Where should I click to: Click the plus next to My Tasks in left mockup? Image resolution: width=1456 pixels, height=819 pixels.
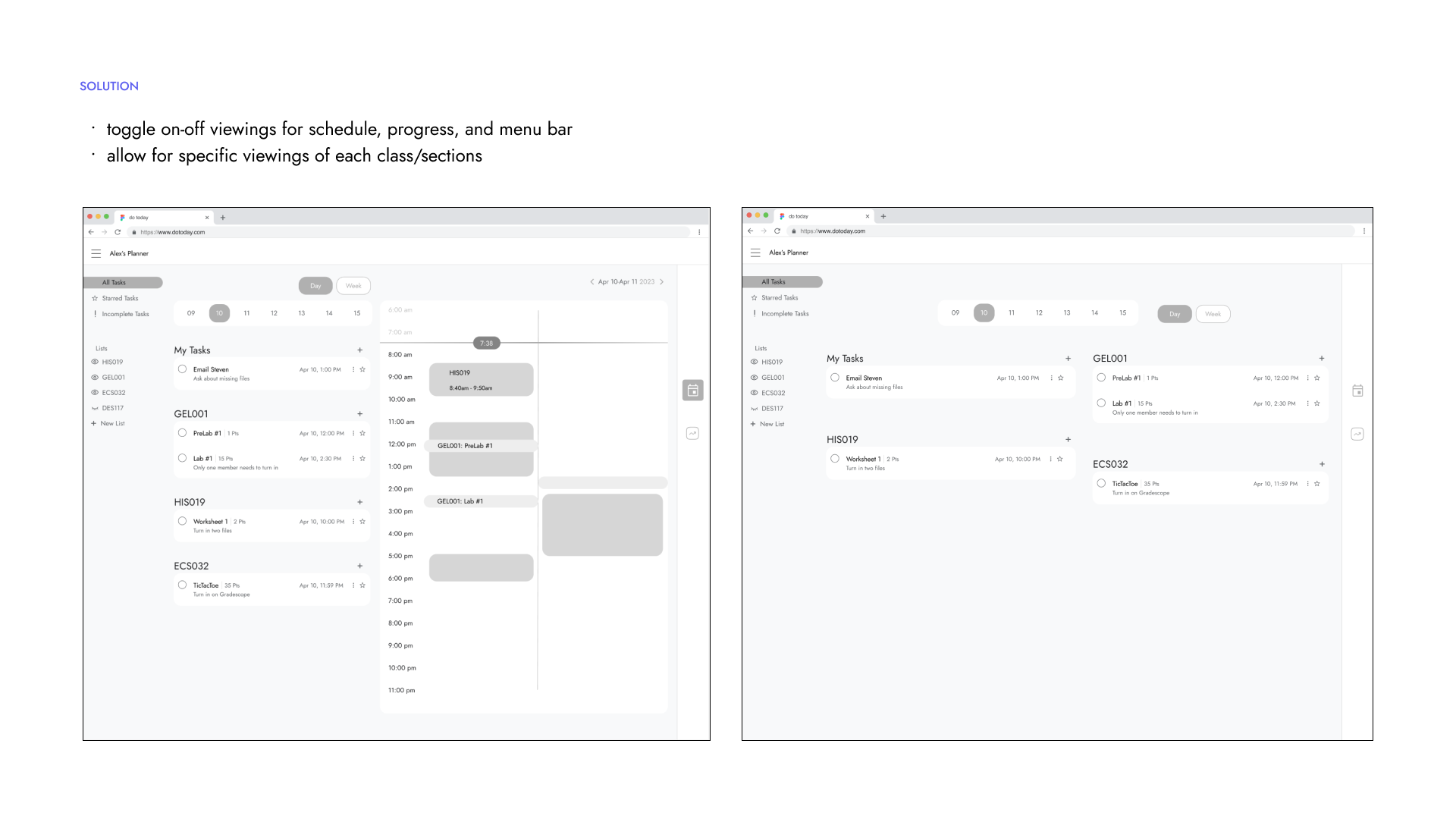click(360, 350)
